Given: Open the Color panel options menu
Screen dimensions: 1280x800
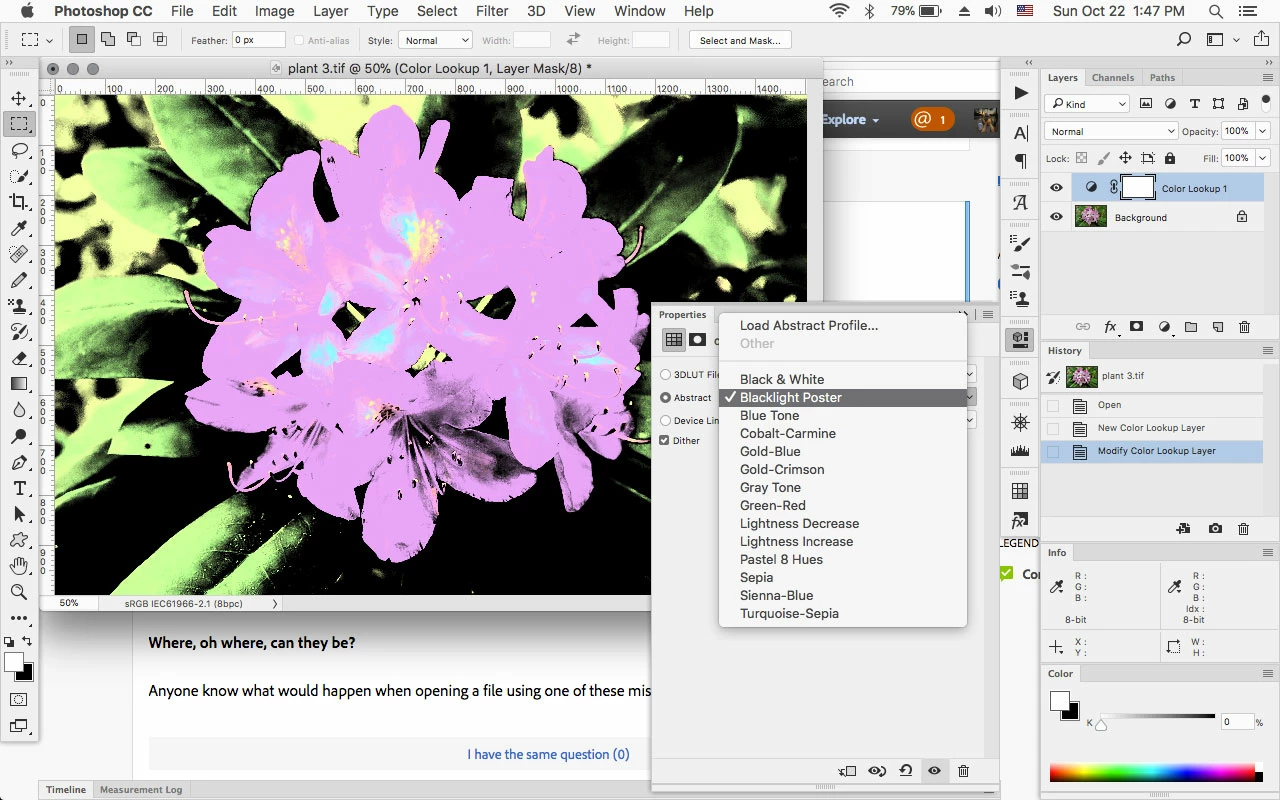Looking at the screenshot, I should pos(1267,674).
